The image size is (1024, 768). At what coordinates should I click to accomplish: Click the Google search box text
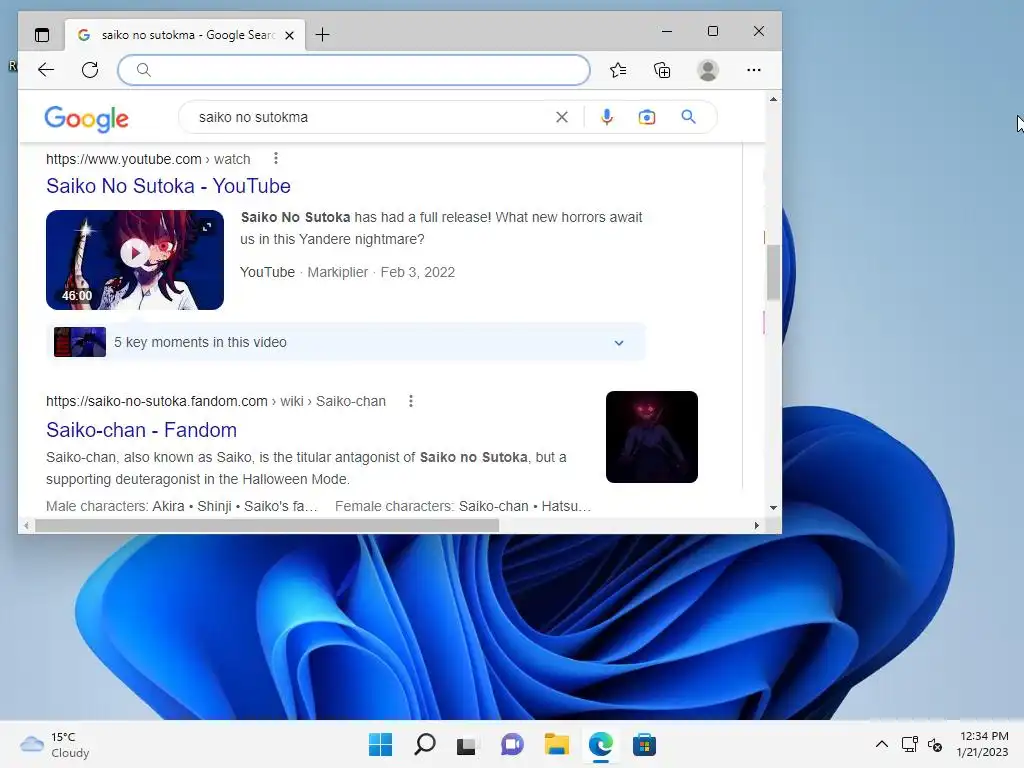click(253, 118)
